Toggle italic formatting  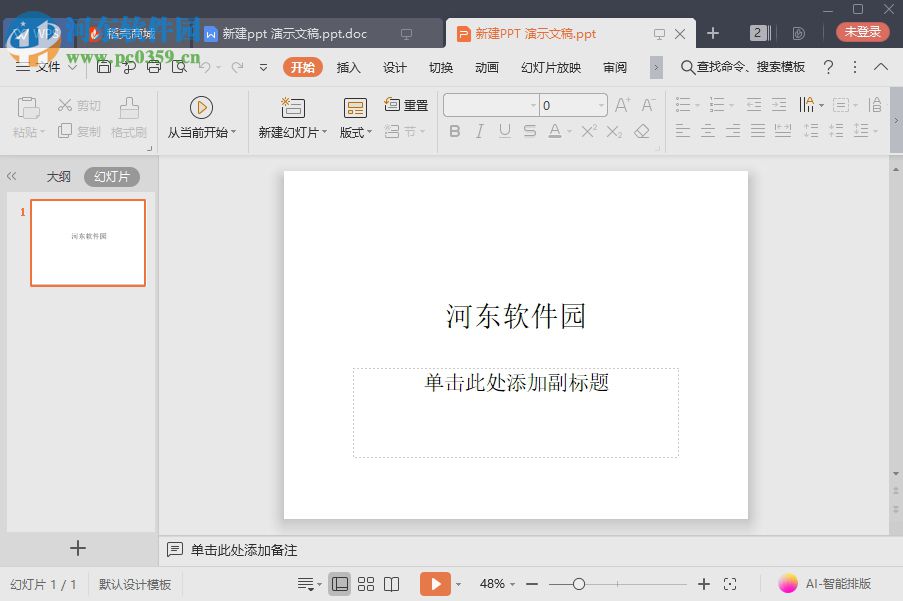coord(479,131)
